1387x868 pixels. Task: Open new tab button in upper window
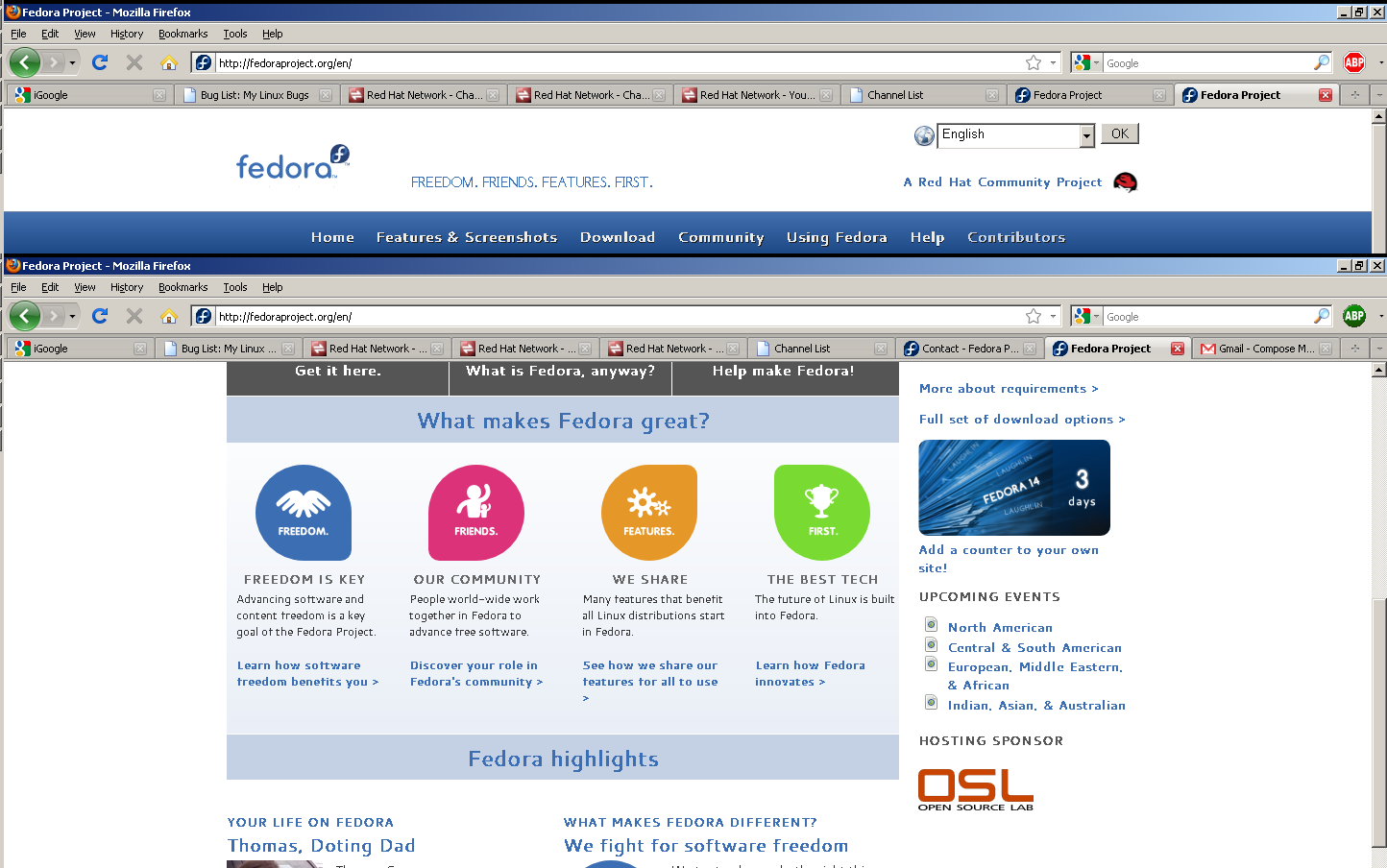[x=1354, y=95]
